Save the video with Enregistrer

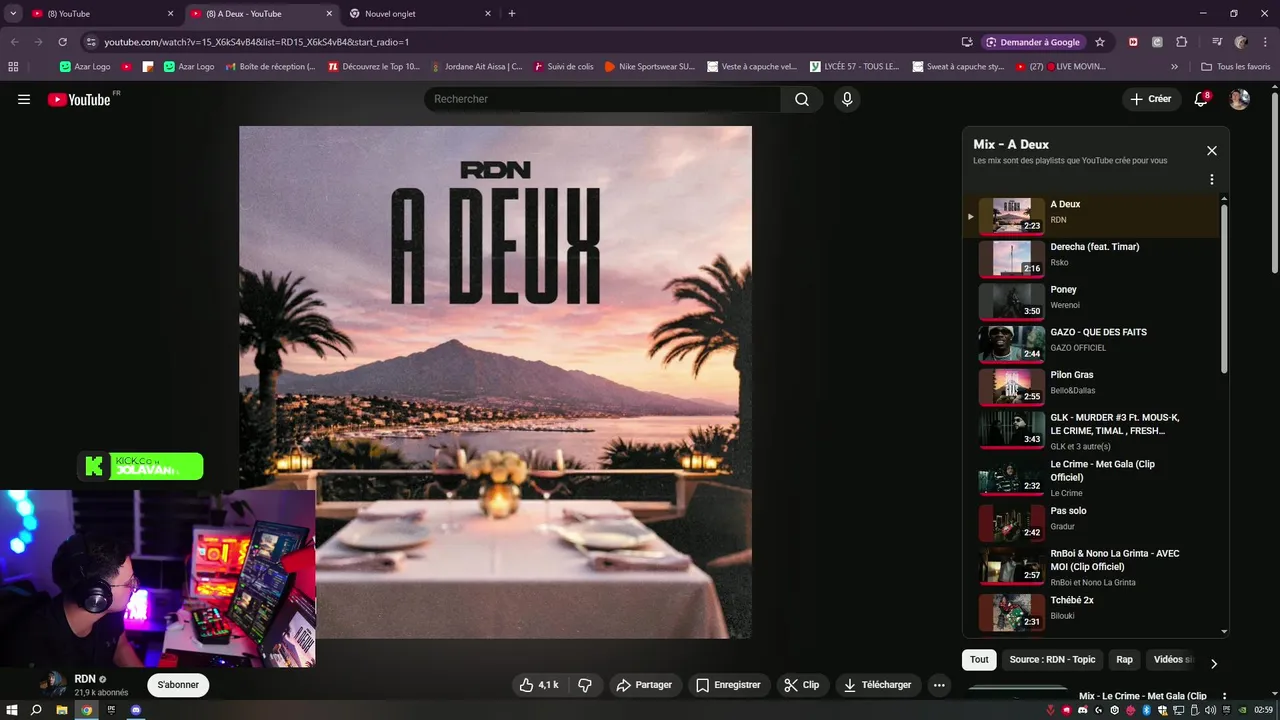(728, 685)
